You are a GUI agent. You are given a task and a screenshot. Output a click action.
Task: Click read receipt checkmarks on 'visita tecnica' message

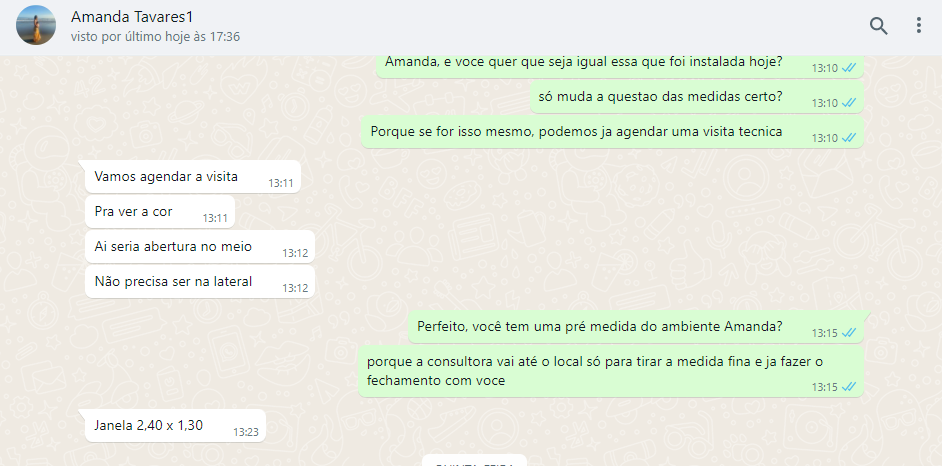848,138
